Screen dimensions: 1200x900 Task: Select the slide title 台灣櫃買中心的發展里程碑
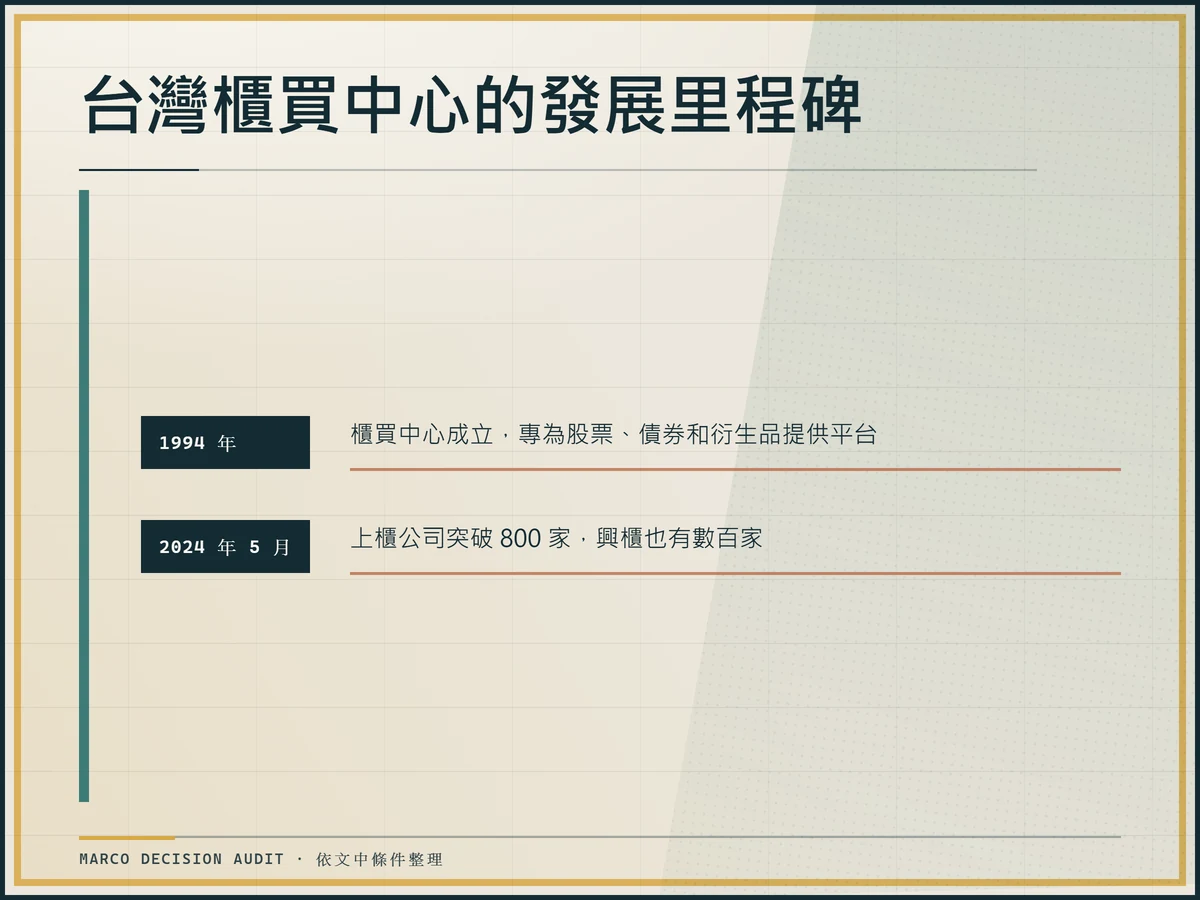click(x=470, y=106)
